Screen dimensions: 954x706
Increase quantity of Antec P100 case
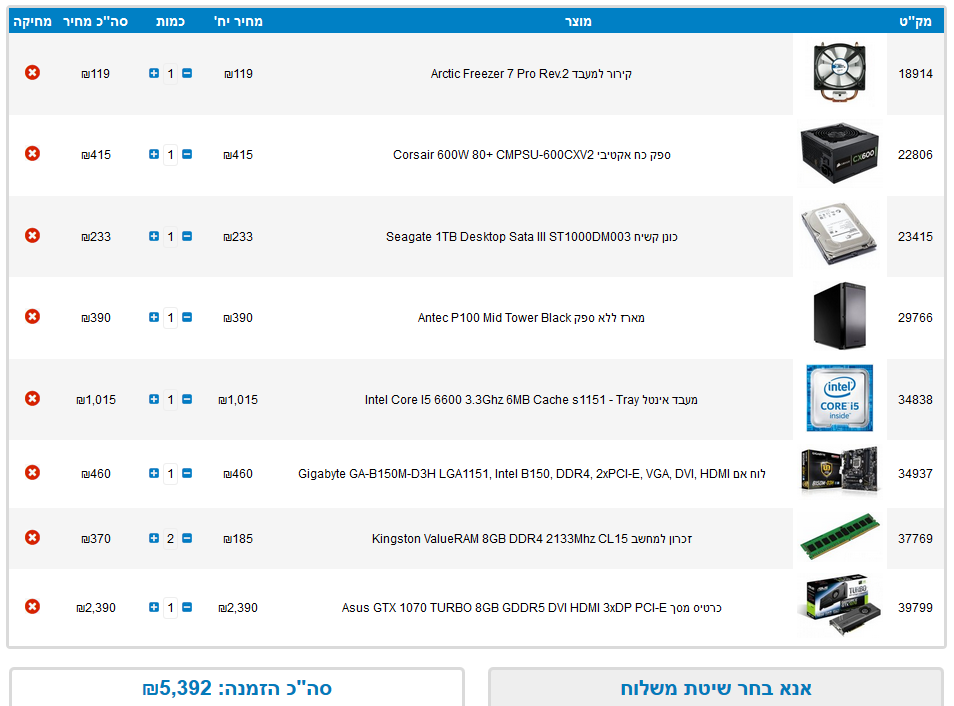(154, 317)
